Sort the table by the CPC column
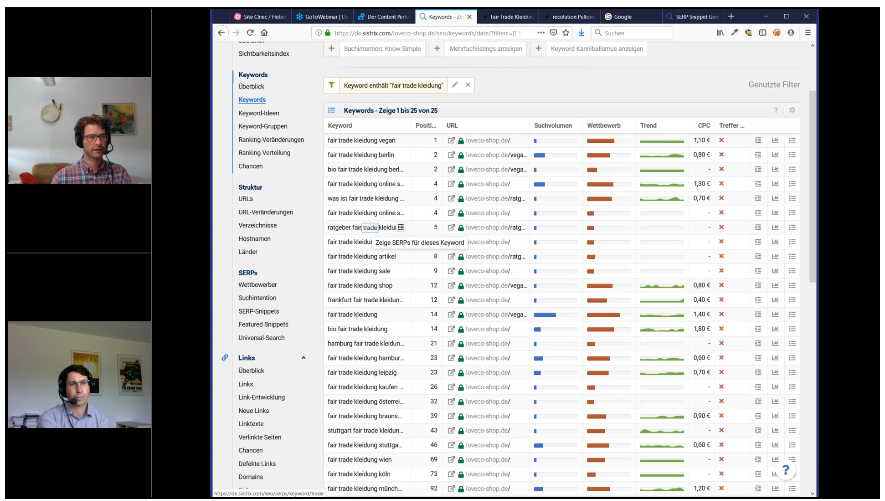The image size is (885, 501). [x=704, y=126]
